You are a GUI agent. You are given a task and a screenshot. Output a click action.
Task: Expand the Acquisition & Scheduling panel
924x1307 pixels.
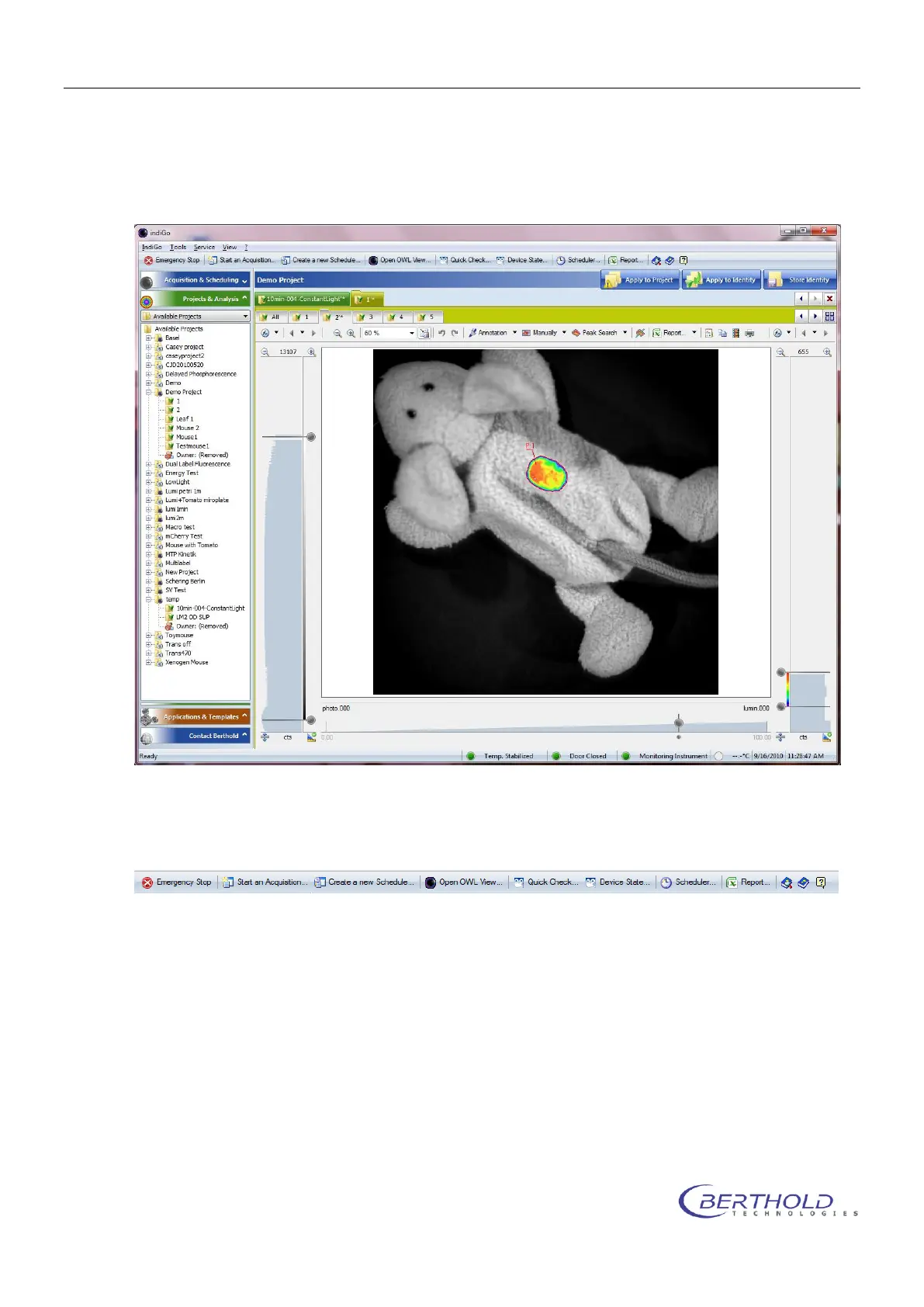196,280
